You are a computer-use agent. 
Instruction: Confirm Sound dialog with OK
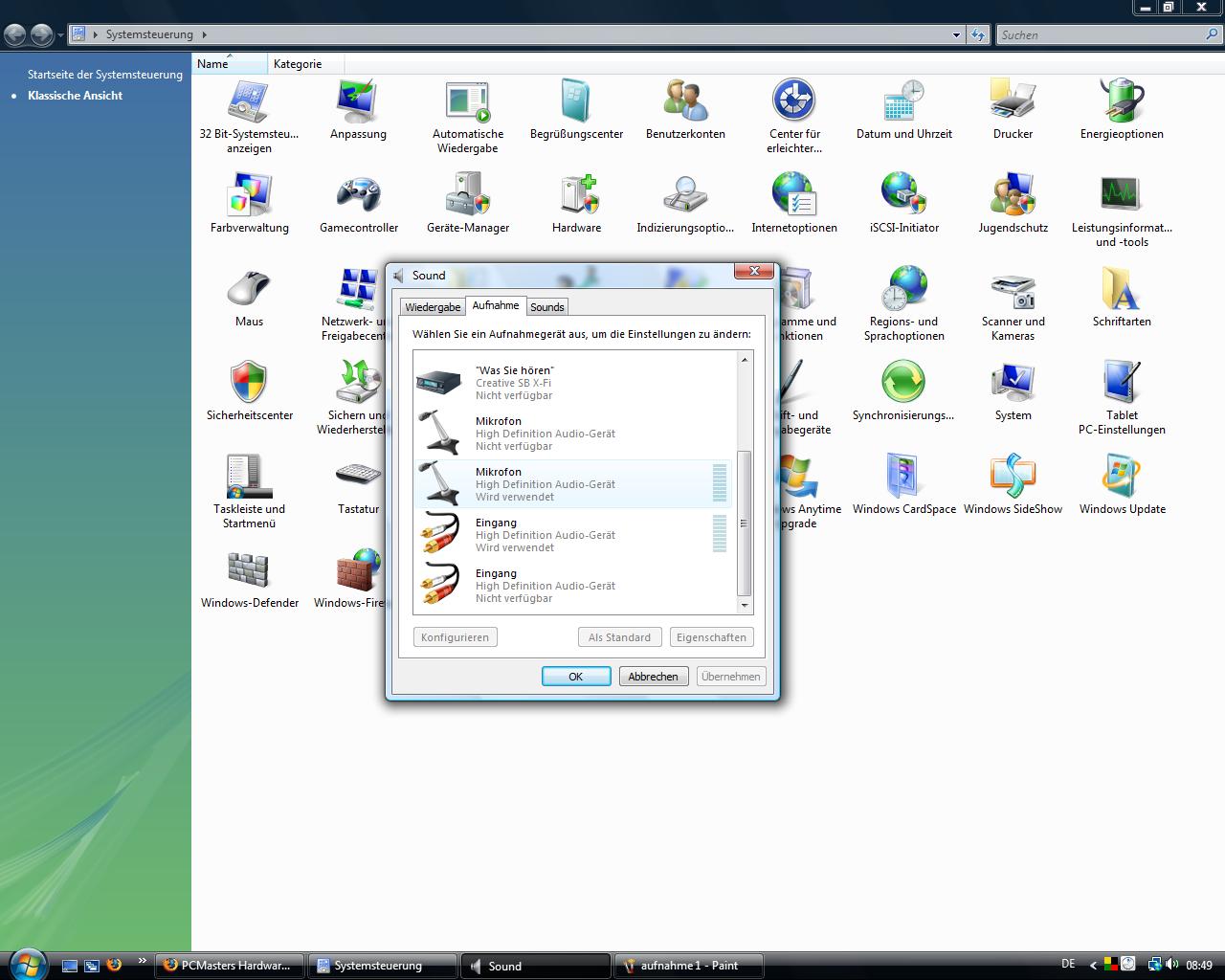(576, 677)
